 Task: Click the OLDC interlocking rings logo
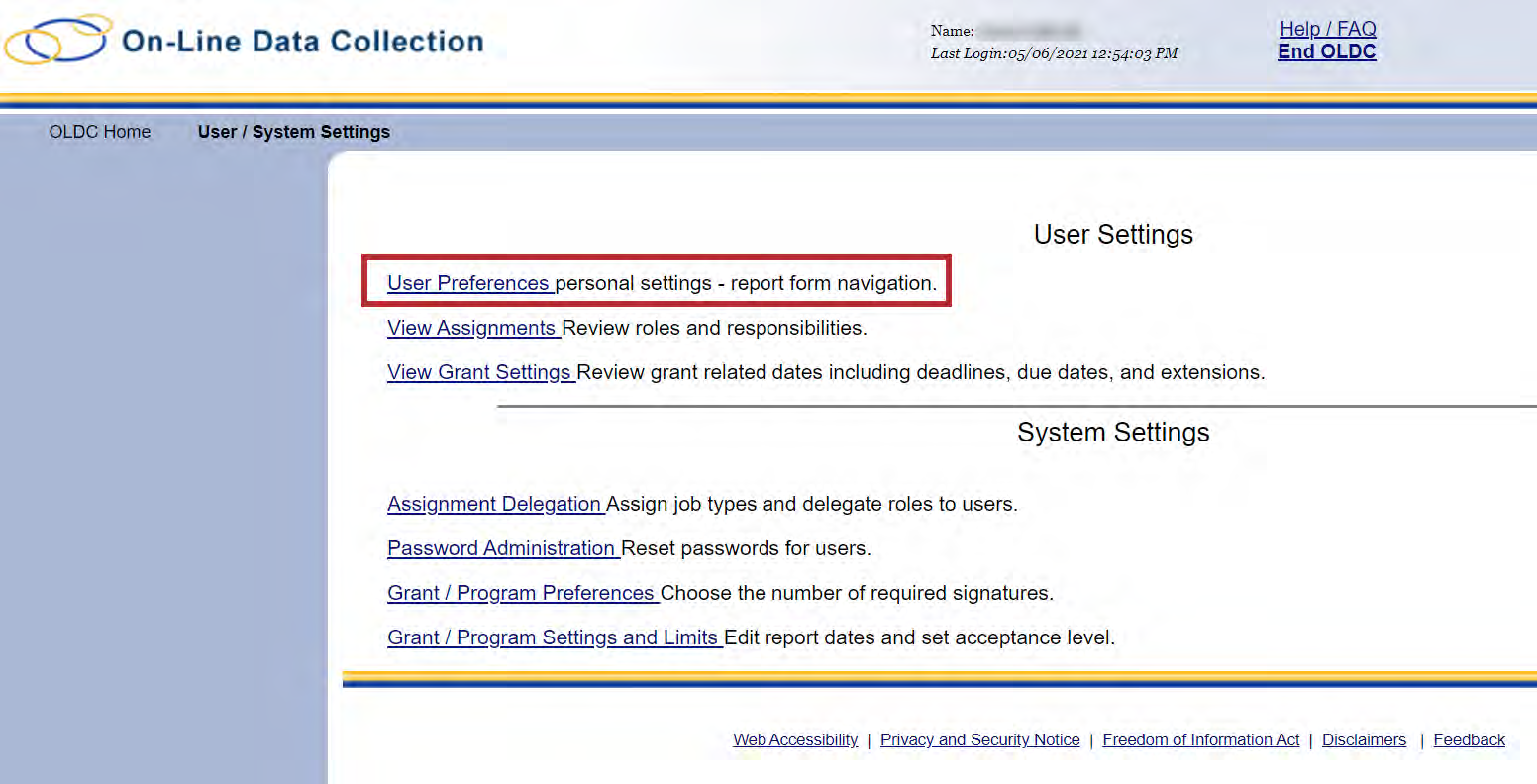(57, 40)
